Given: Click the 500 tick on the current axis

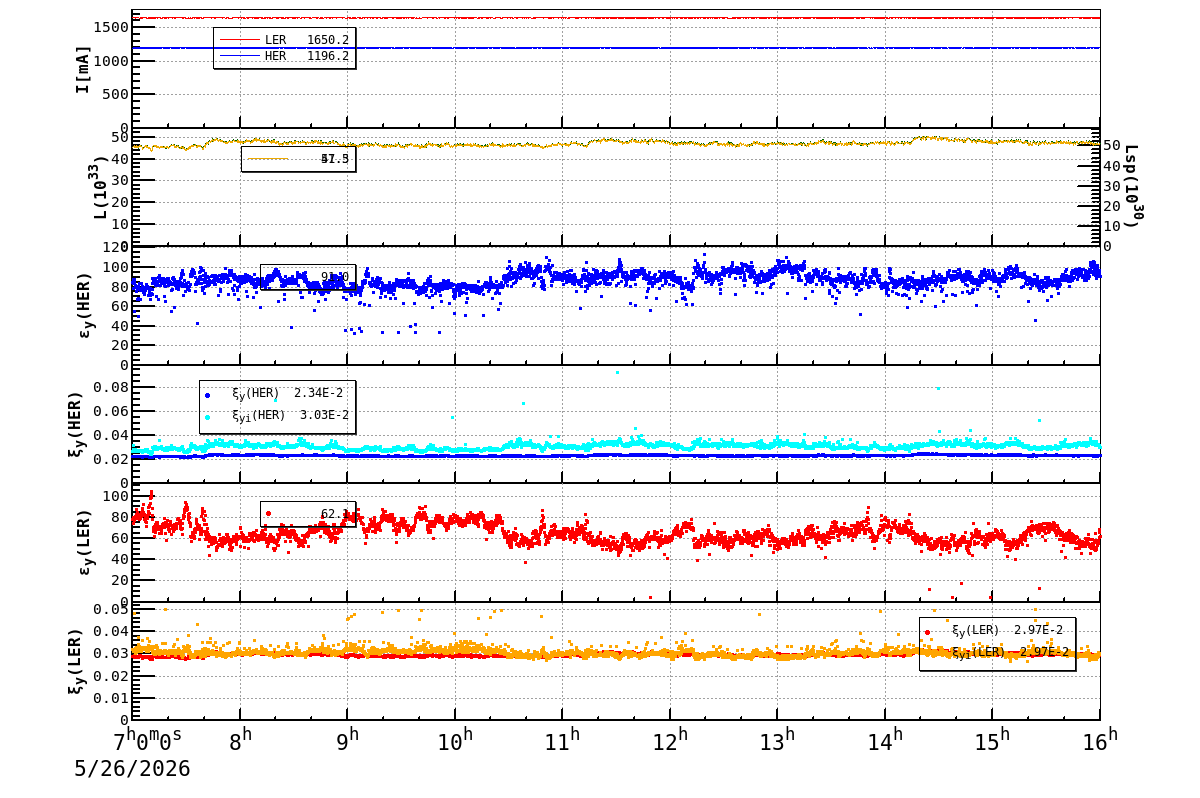Looking at the screenshot, I should coord(115,94).
